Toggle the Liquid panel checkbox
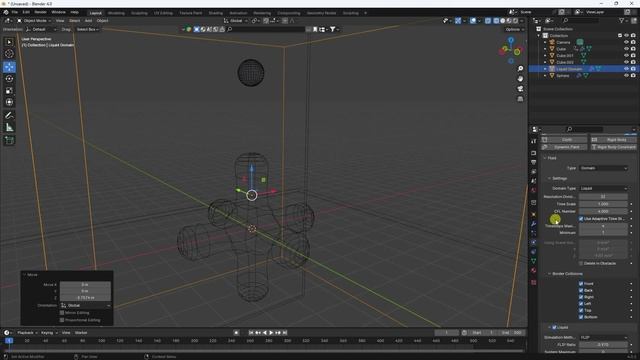Viewport: 640px width, 360px height. click(x=554, y=327)
